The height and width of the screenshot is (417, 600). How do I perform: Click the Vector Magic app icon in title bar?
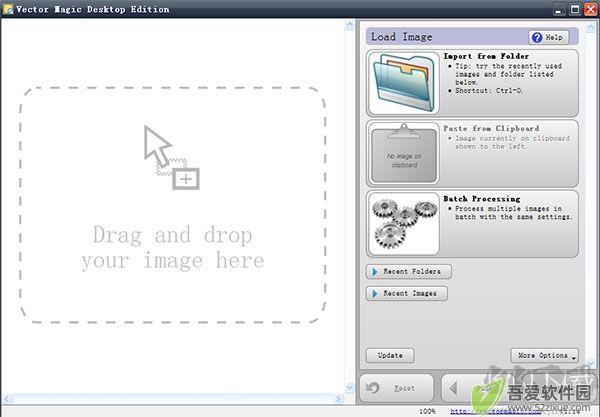point(7,9)
